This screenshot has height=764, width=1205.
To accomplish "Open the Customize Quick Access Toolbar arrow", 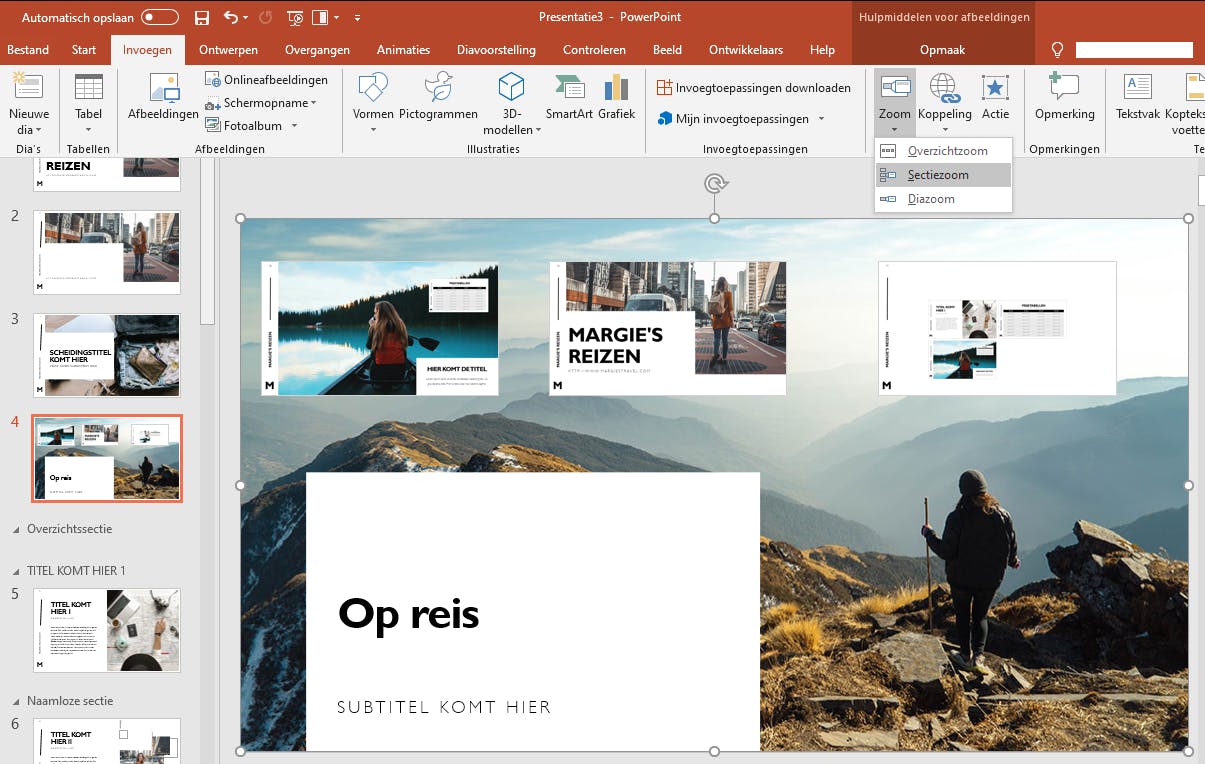I will click(x=357, y=18).
